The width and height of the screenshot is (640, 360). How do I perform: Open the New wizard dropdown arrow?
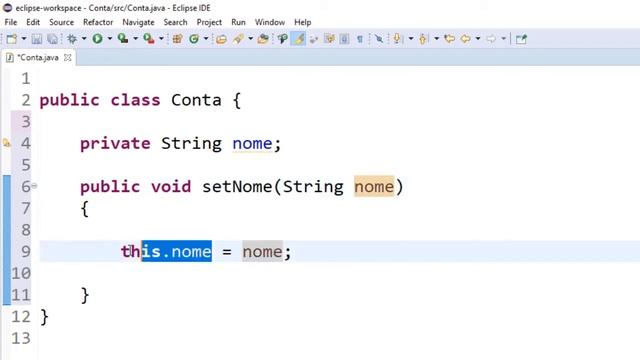24,39
